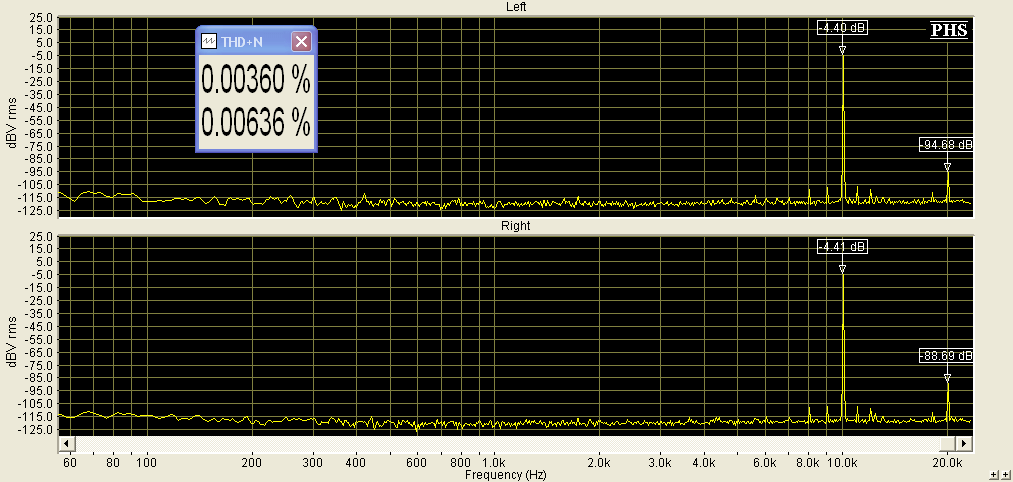Viewport: 1013px width, 482px height.
Task: Click the 0.00636 % THD+N reading
Action: click(x=256, y=121)
